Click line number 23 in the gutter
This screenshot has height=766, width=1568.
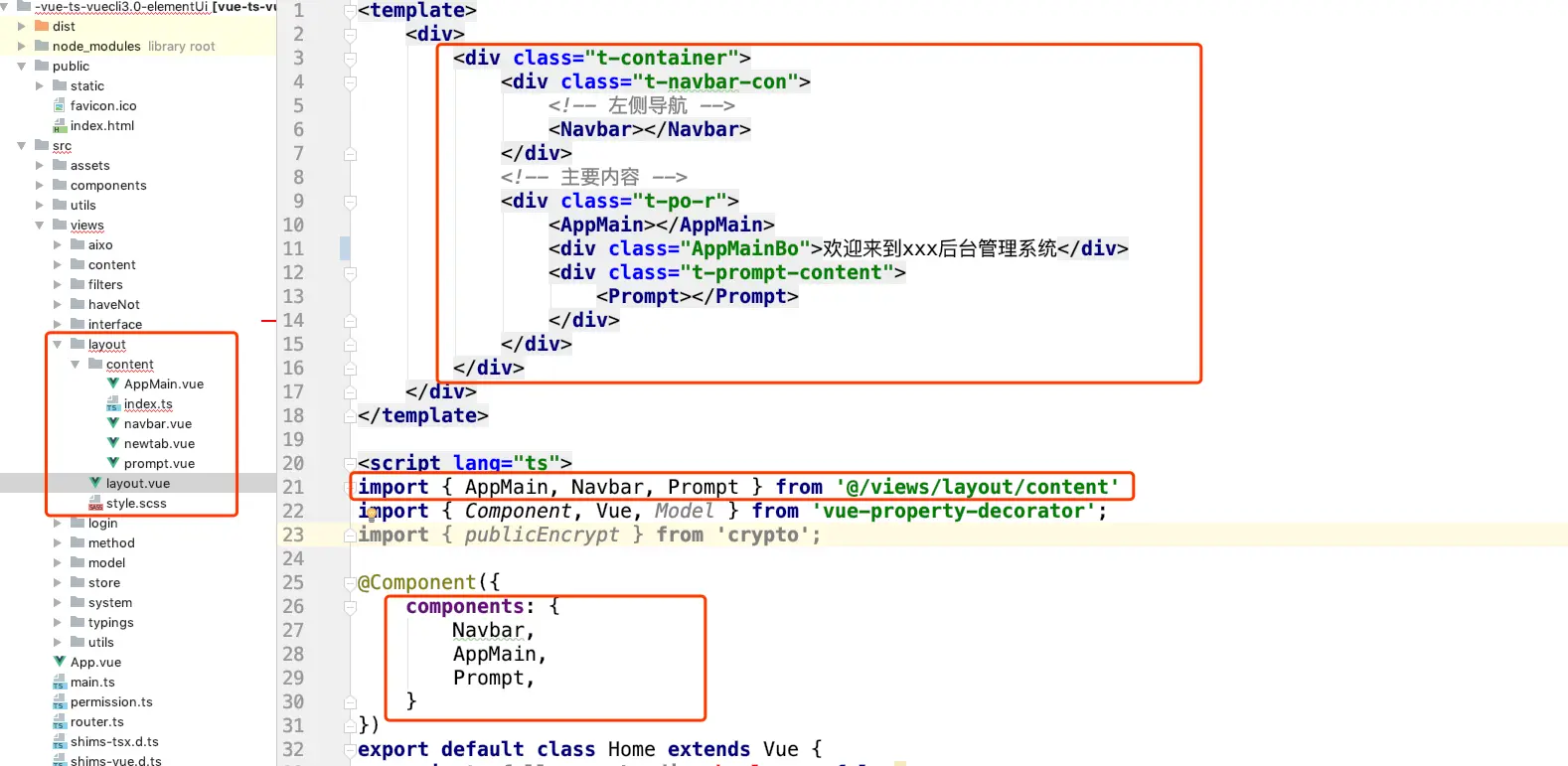pos(293,535)
